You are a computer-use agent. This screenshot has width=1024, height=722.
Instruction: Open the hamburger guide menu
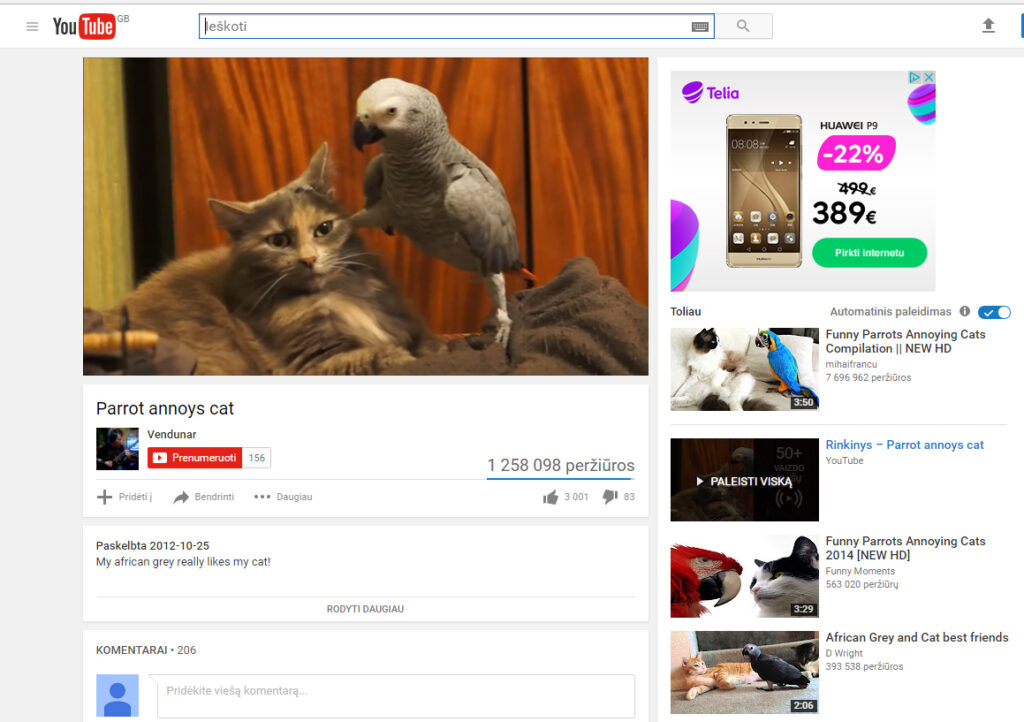32,26
